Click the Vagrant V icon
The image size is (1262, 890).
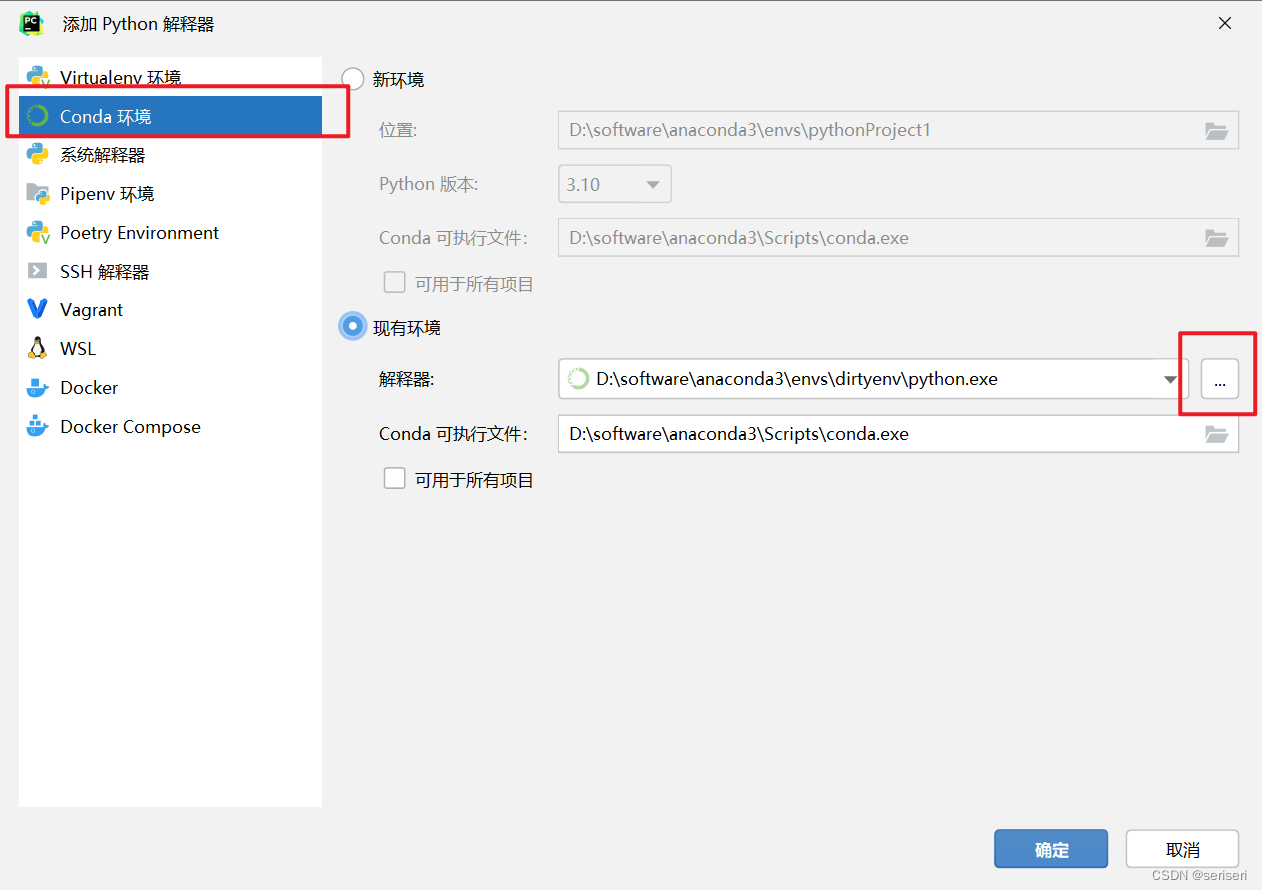(x=38, y=310)
